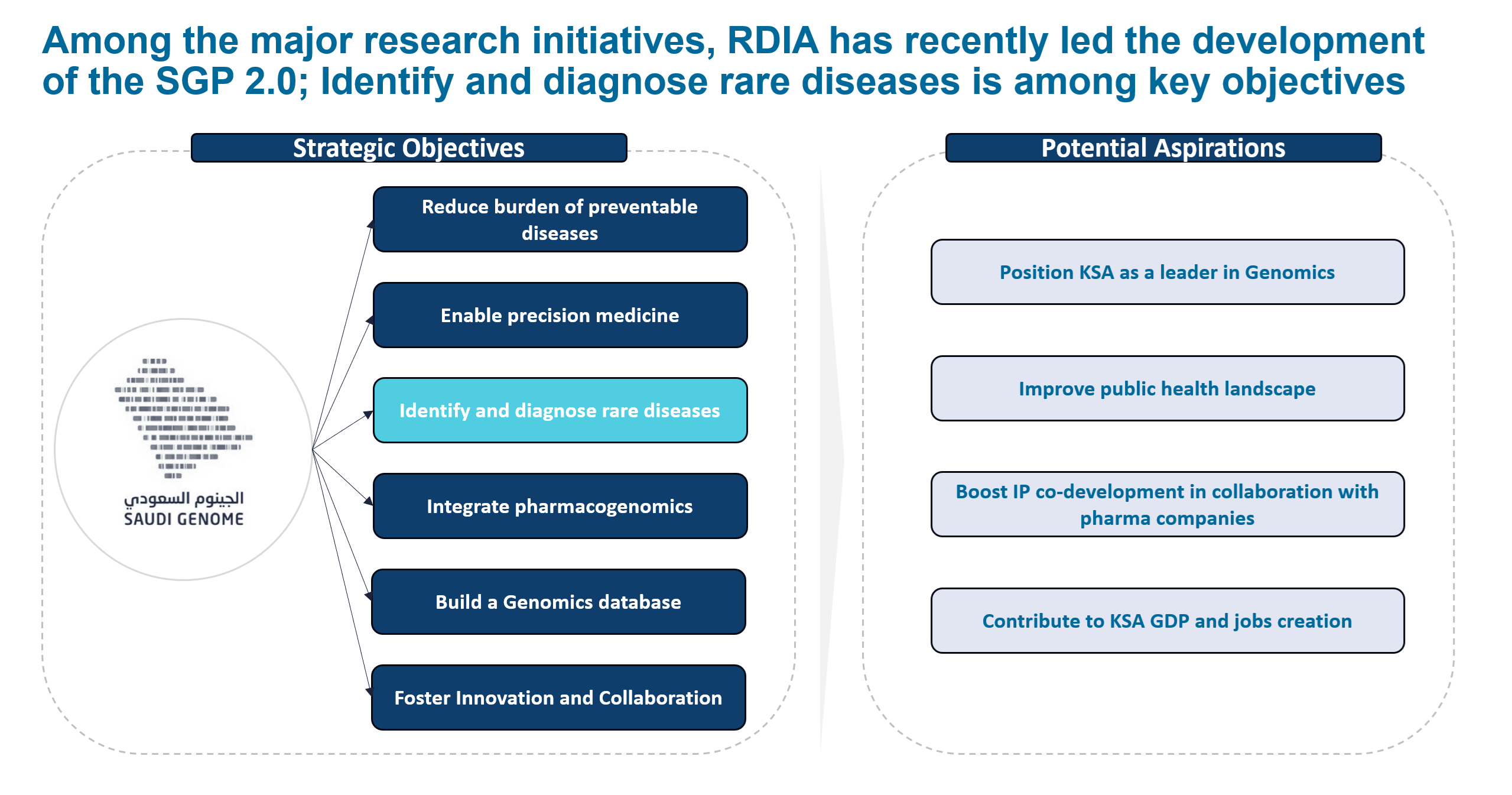Select 'Contribute to KSA GDP and jobs creation'

click(1168, 621)
